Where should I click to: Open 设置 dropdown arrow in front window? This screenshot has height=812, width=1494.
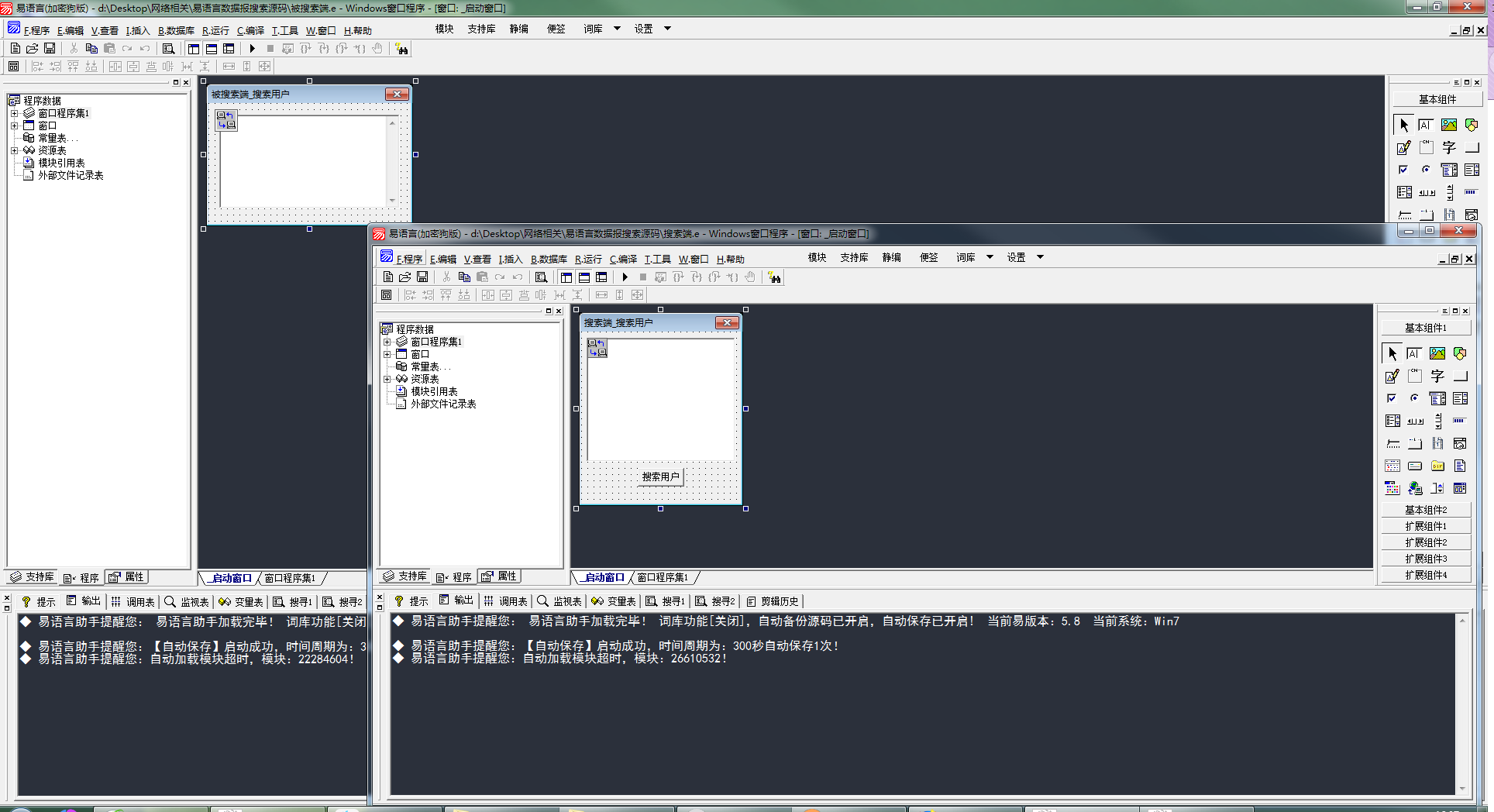[x=1040, y=257]
